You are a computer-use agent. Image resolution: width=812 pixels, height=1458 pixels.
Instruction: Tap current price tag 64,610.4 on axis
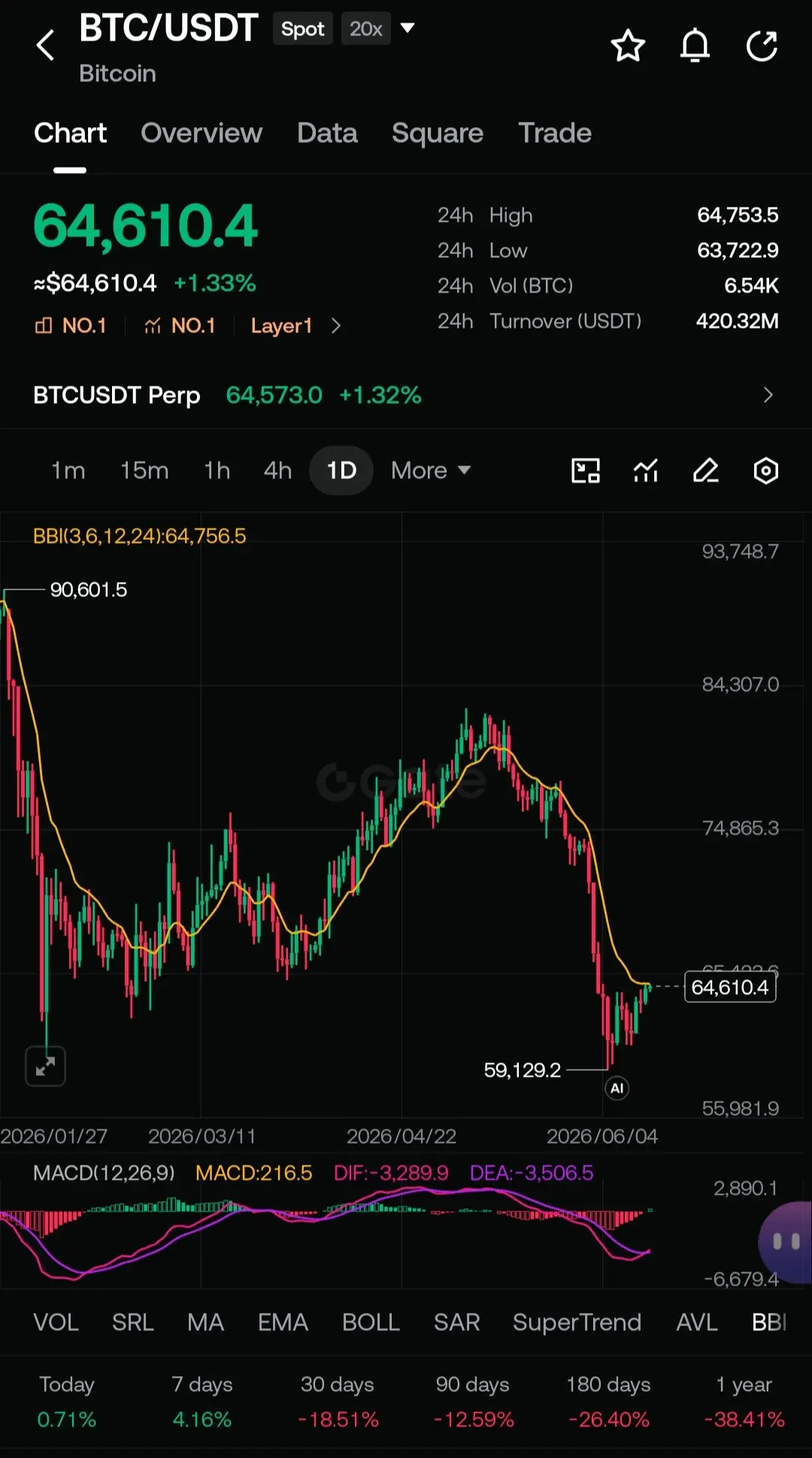pos(730,987)
